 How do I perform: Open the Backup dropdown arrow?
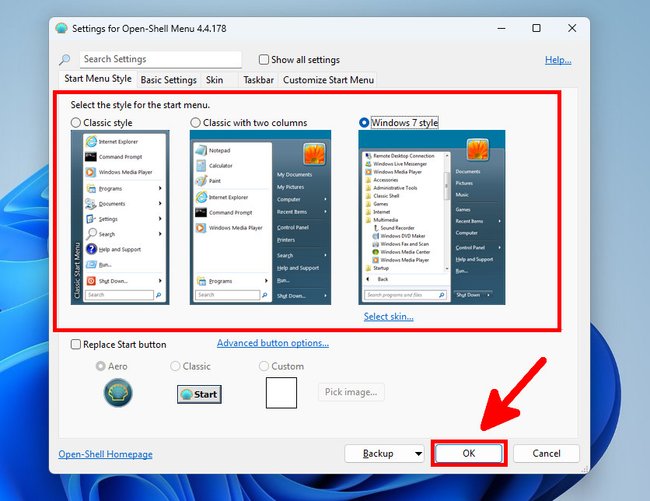point(419,454)
